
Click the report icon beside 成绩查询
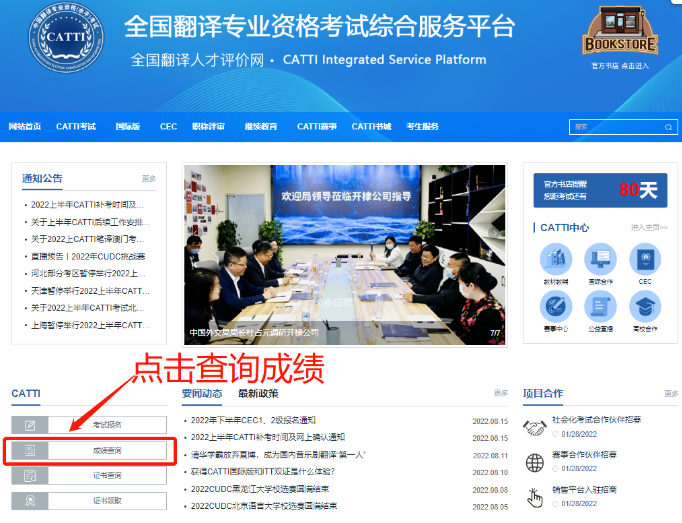coord(30,450)
